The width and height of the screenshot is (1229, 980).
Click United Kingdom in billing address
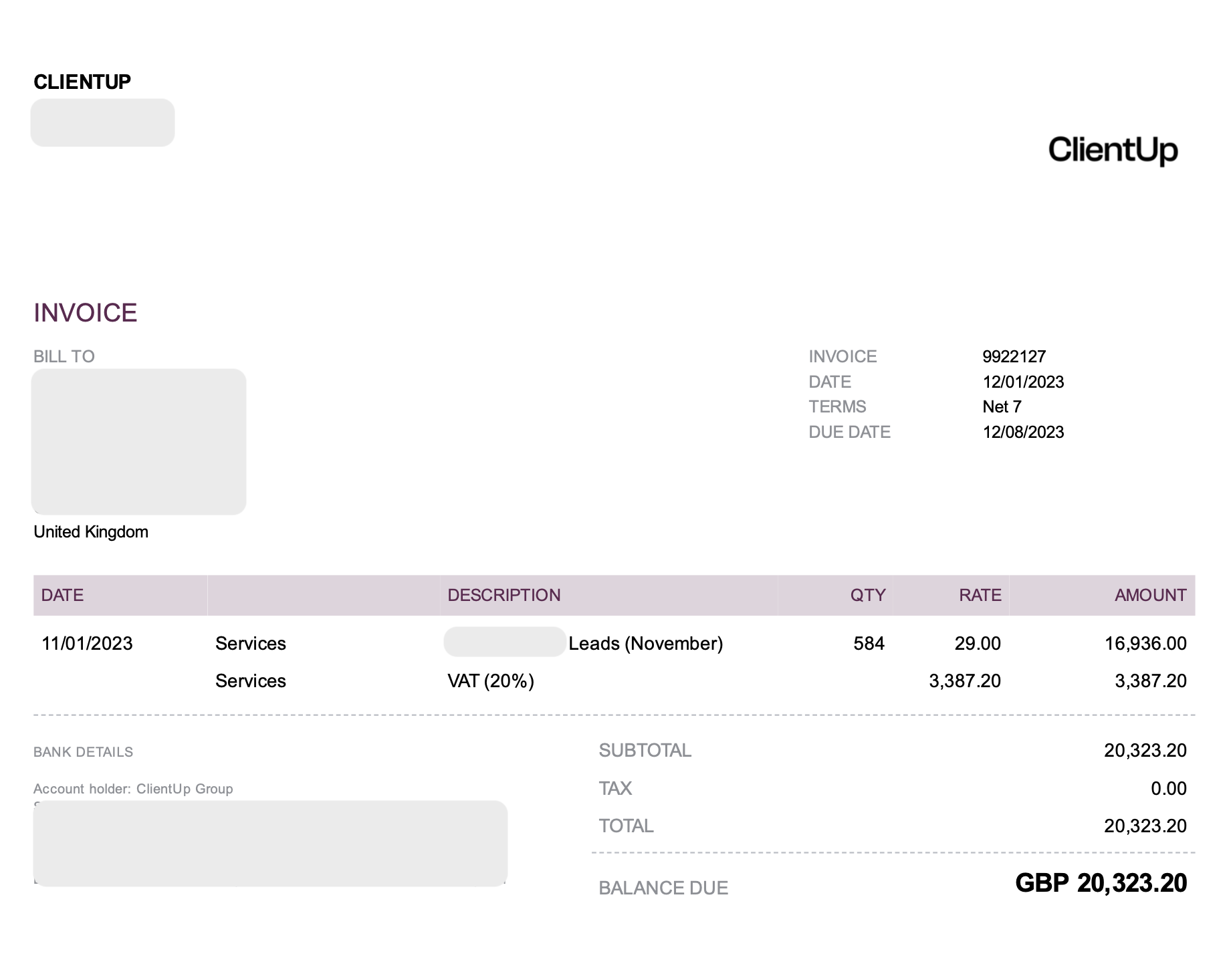coord(91,531)
